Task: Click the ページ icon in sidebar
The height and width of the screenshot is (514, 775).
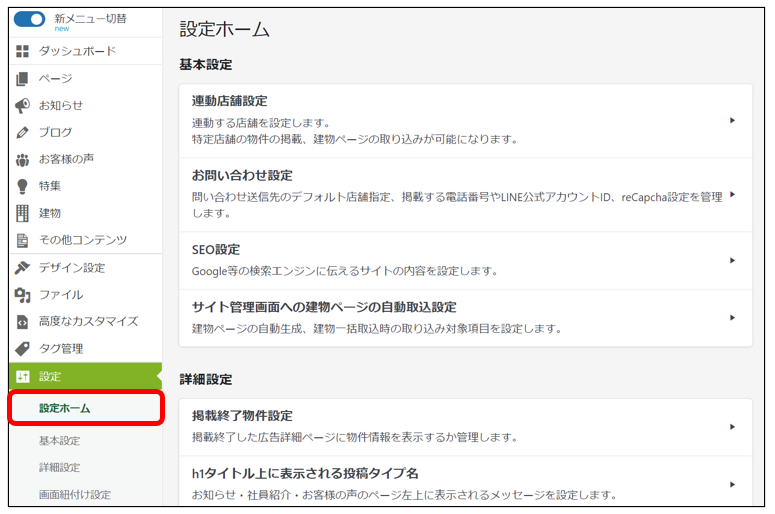Action: (x=23, y=78)
